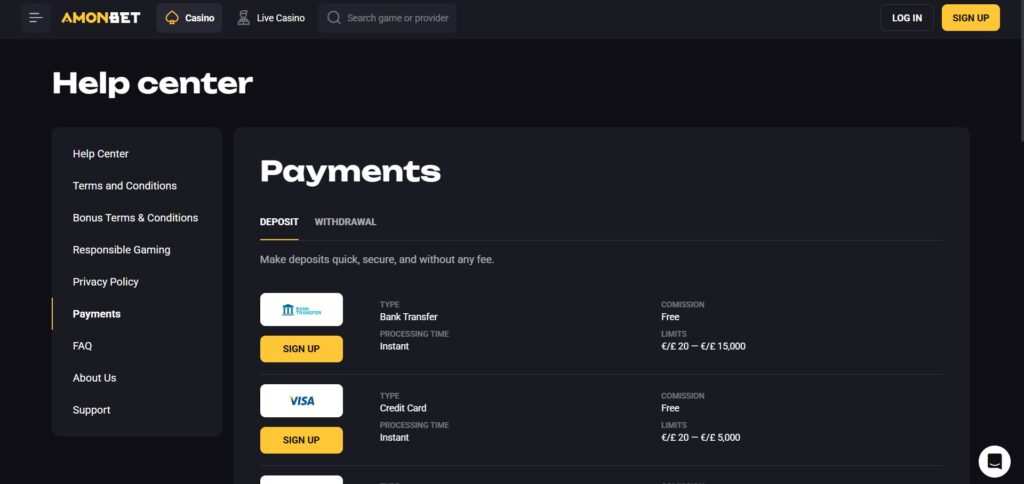
Task: Open the hamburger menu icon
Action: pyautogui.click(x=36, y=18)
